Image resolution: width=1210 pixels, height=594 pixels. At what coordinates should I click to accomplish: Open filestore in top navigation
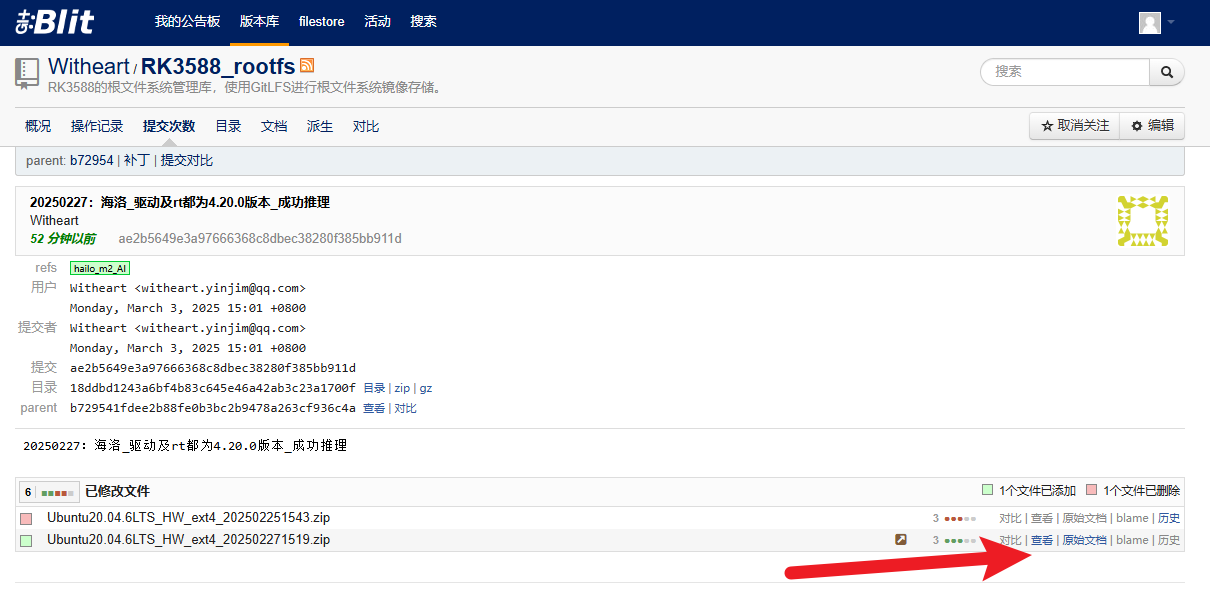(322, 22)
